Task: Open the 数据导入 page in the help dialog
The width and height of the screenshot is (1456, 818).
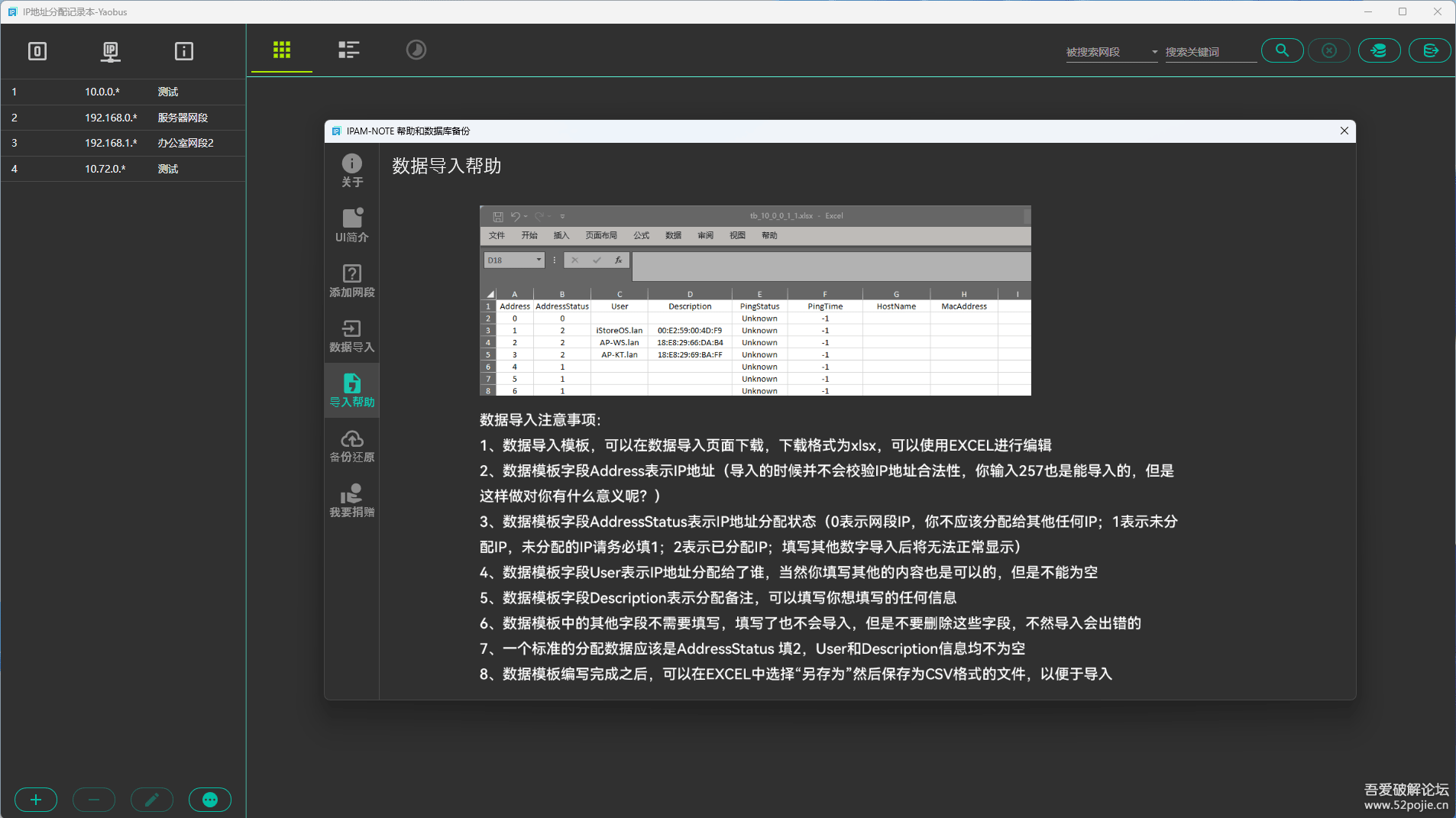Action: pyautogui.click(x=351, y=335)
